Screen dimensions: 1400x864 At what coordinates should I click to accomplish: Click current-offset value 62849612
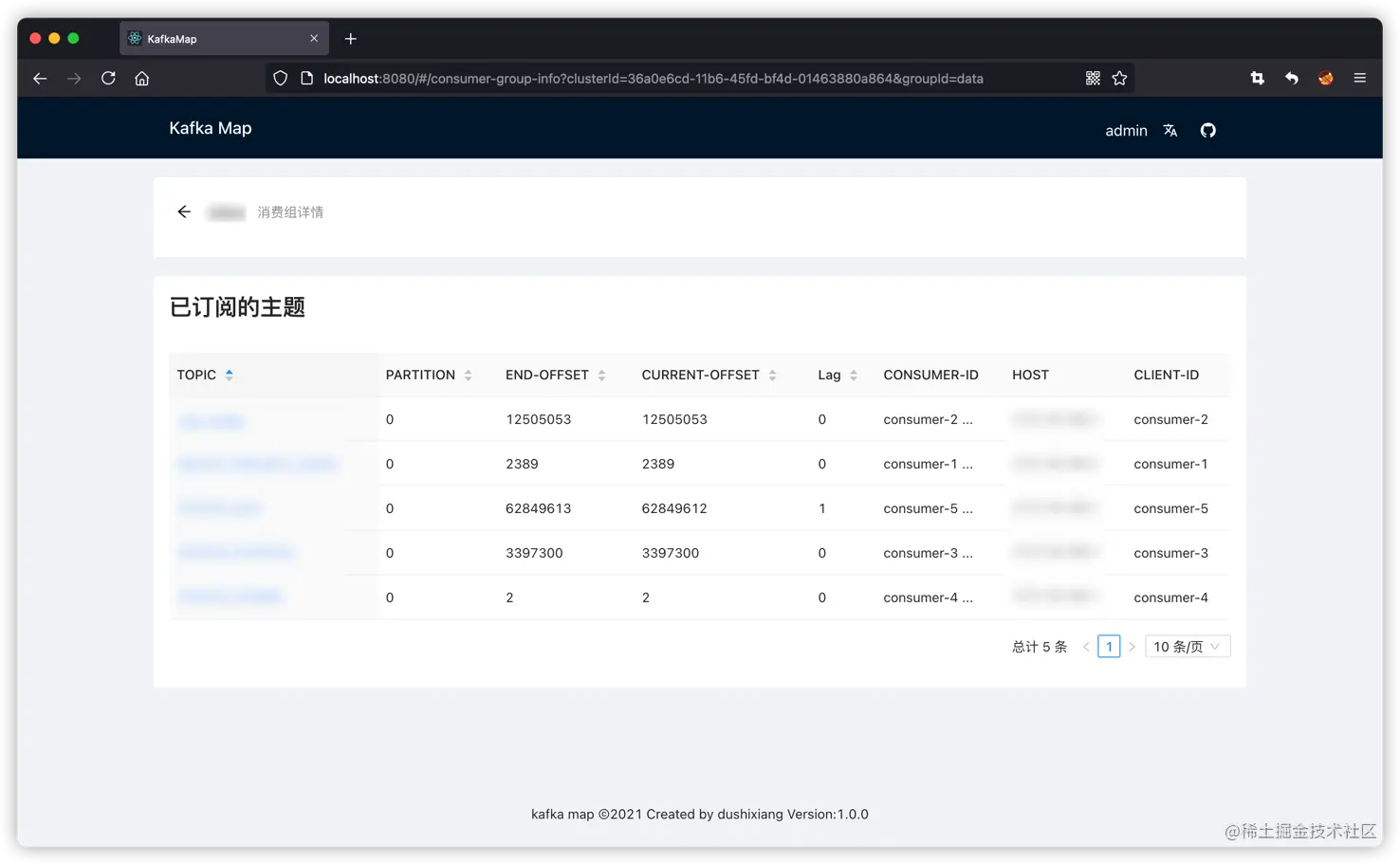coord(674,508)
